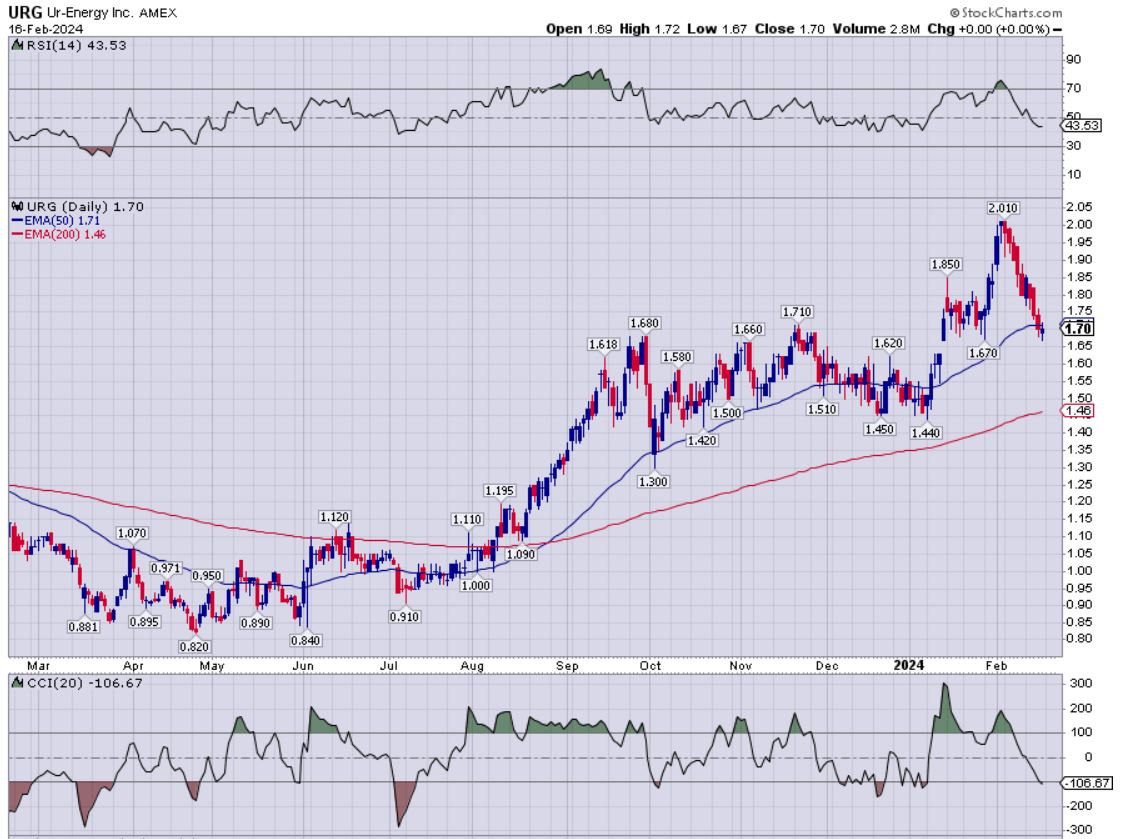Click the 1.710 November high label
The width and height of the screenshot is (1122, 839).
796,312
